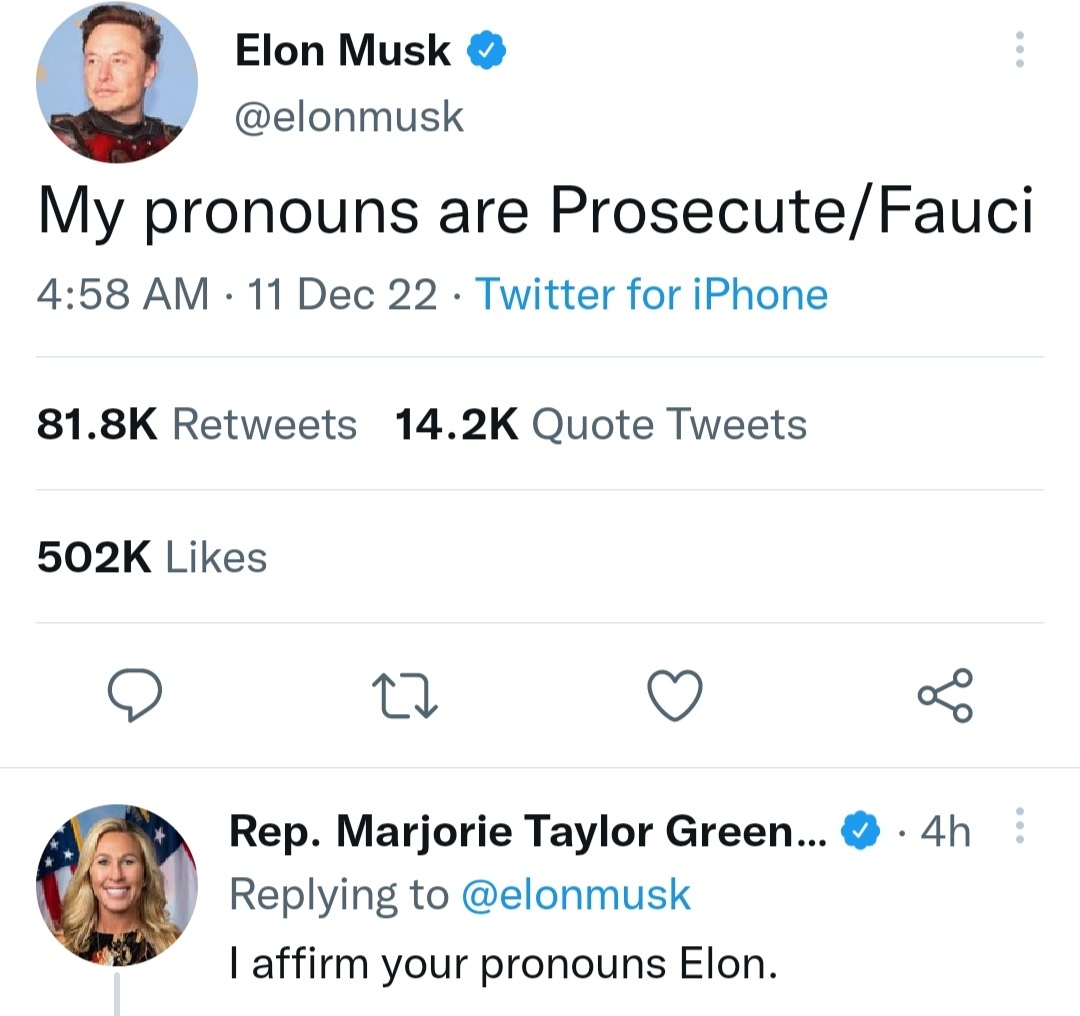Viewport: 1080px width, 1016px height.
Task: Open the Quote Tweets list
Action: coord(602,423)
